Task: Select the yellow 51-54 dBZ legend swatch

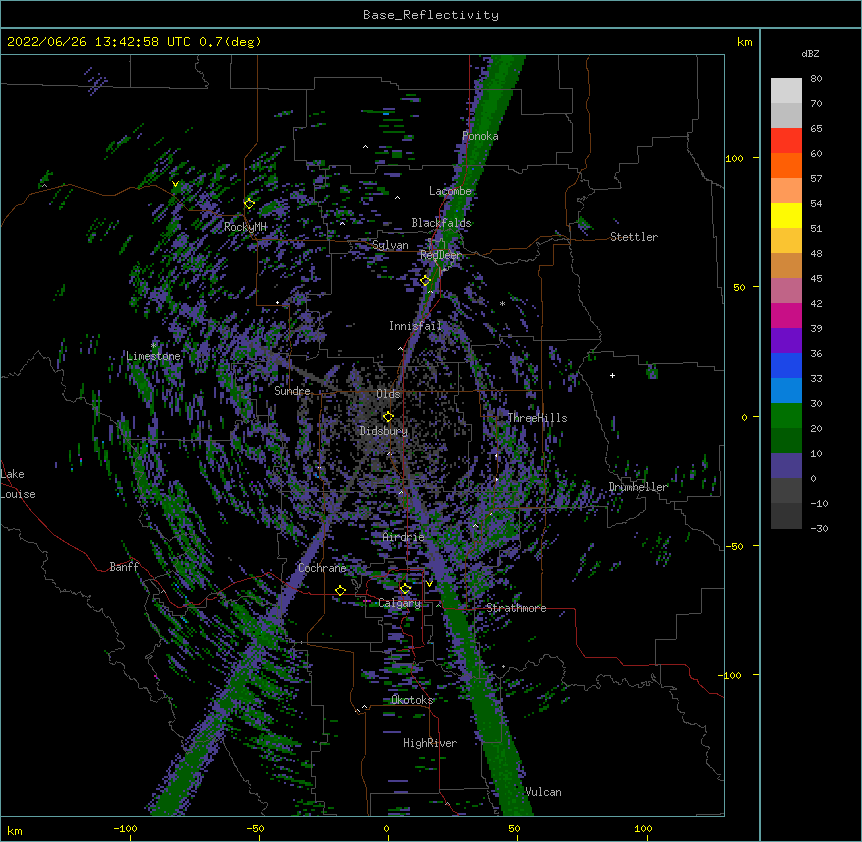Action: pos(786,215)
